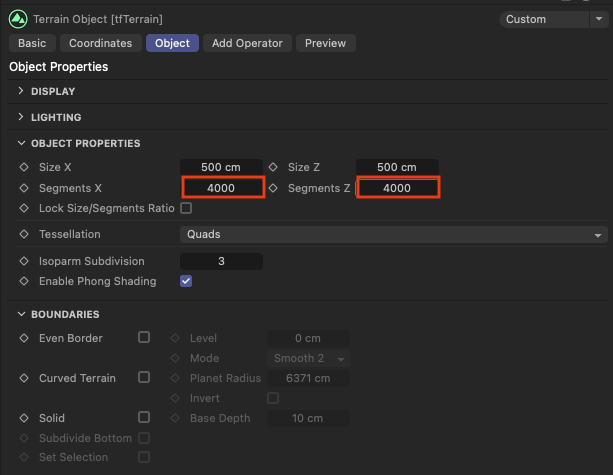This screenshot has width=613, height=475.
Task: Click the Isoparm Subdivision field
Action: click(221, 261)
